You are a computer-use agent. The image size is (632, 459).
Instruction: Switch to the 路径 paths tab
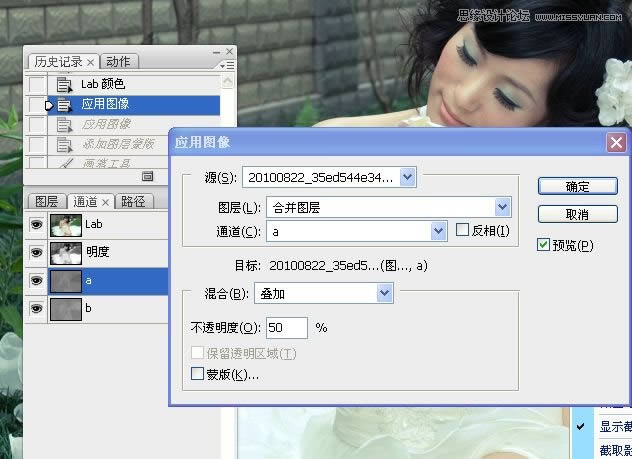(x=133, y=201)
